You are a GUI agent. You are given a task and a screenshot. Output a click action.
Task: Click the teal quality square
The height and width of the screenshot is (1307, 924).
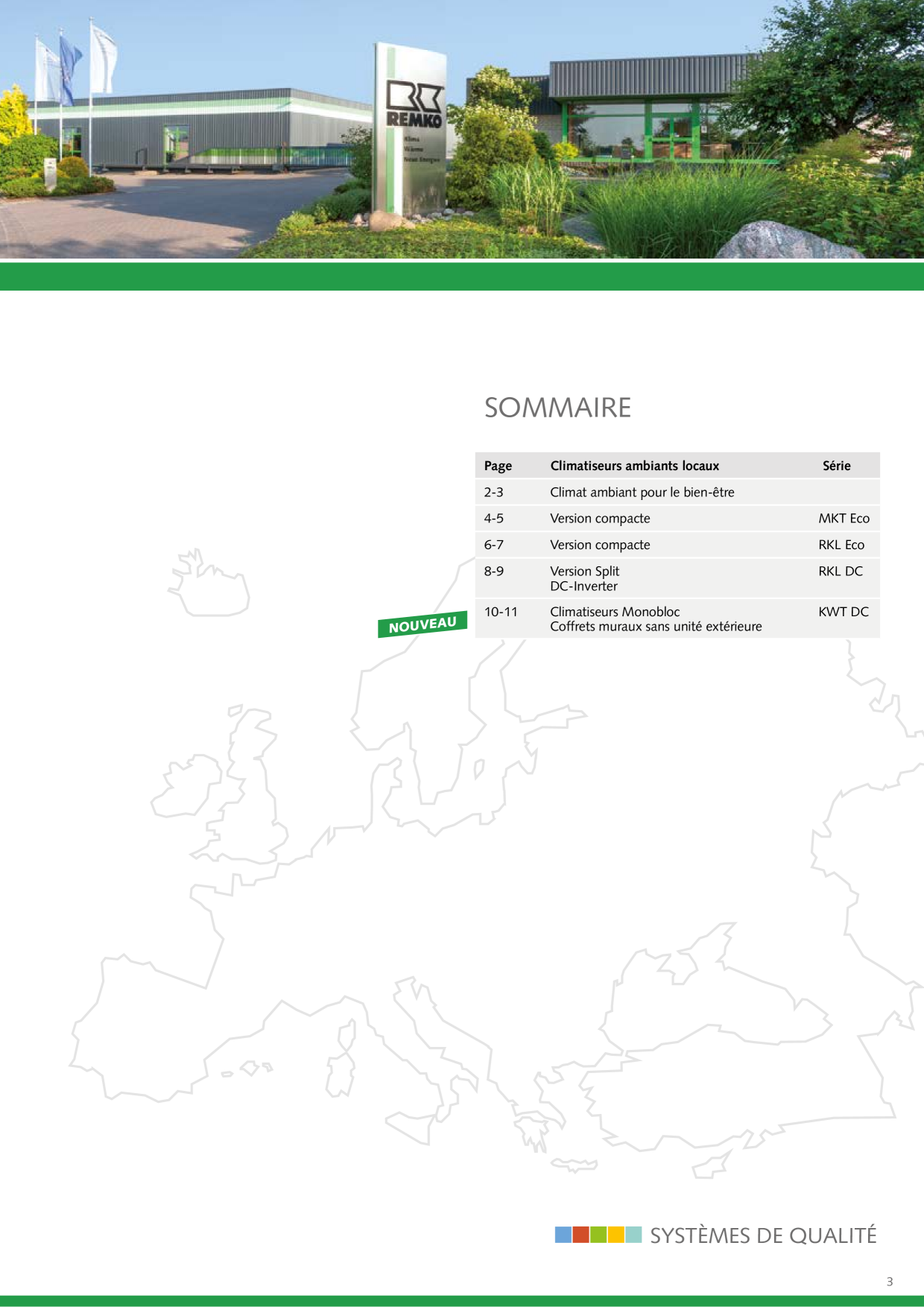click(x=633, y=1235)
